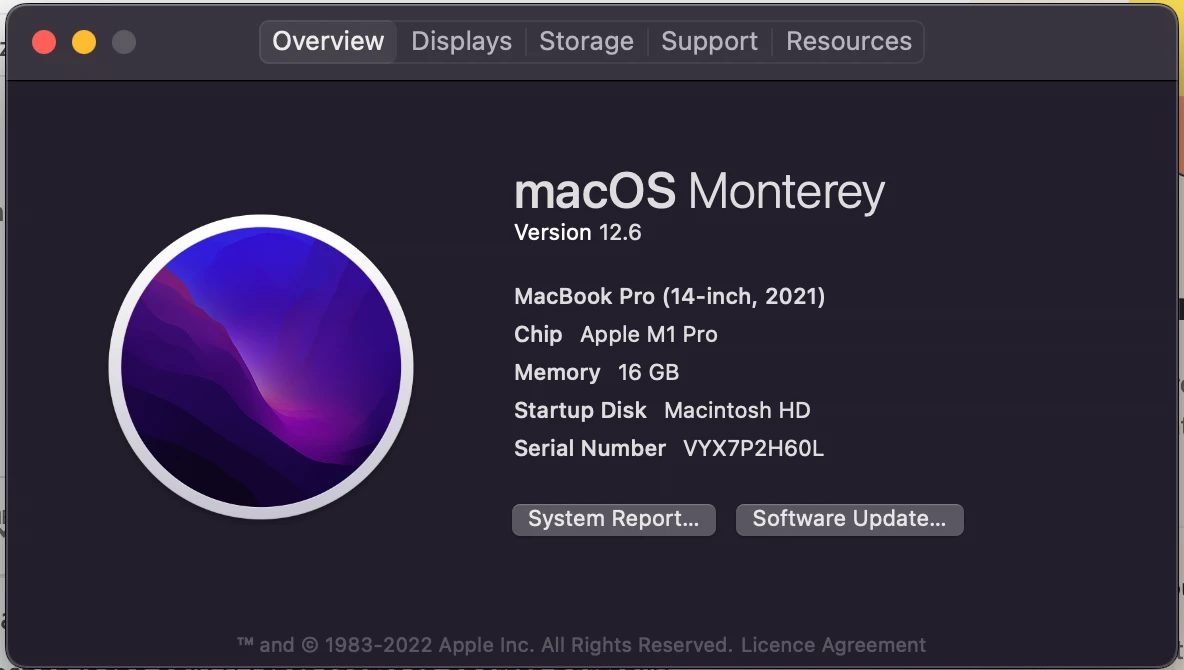Close the About This Mac window
1184x670 pixels.
(x=45, y=42)
